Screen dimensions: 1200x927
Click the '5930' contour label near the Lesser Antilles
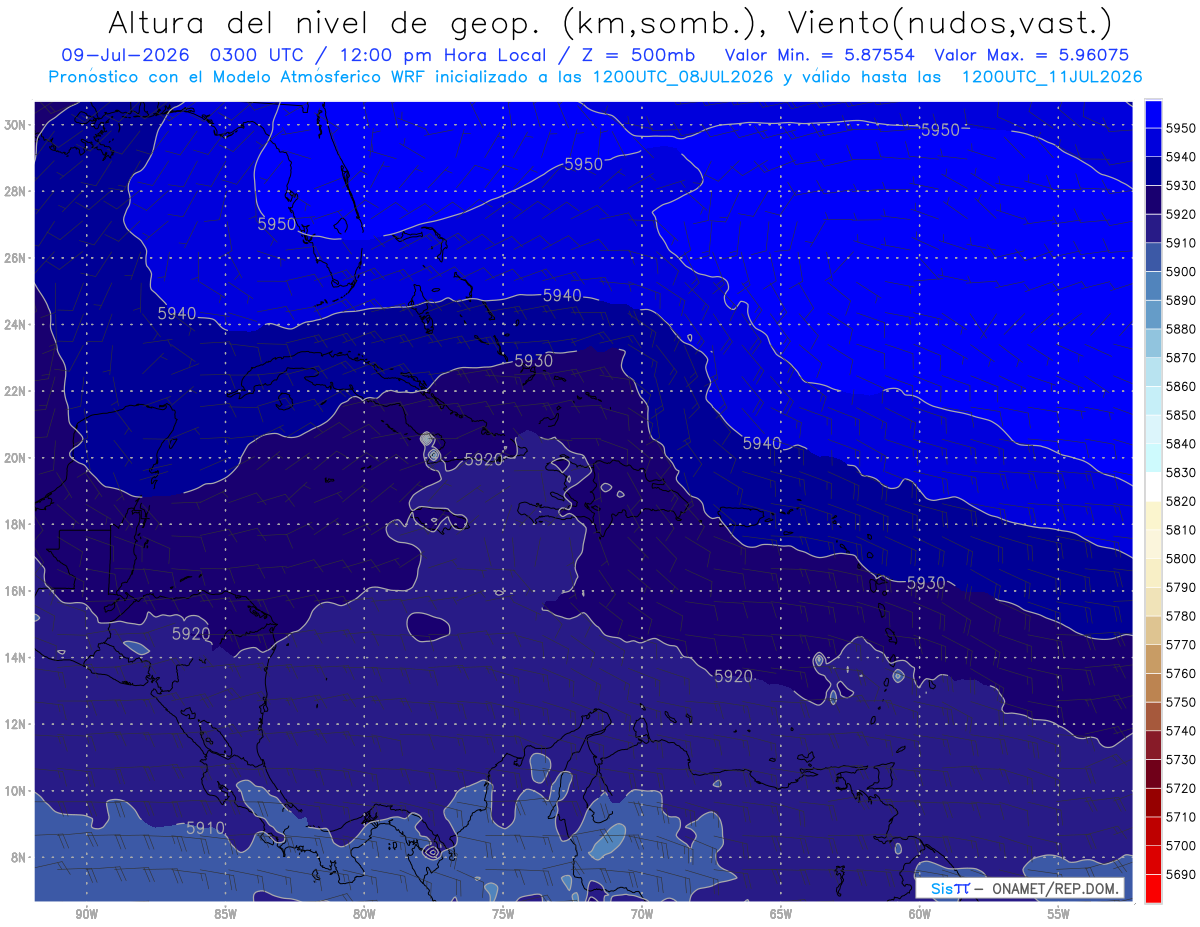click(926, 582)
